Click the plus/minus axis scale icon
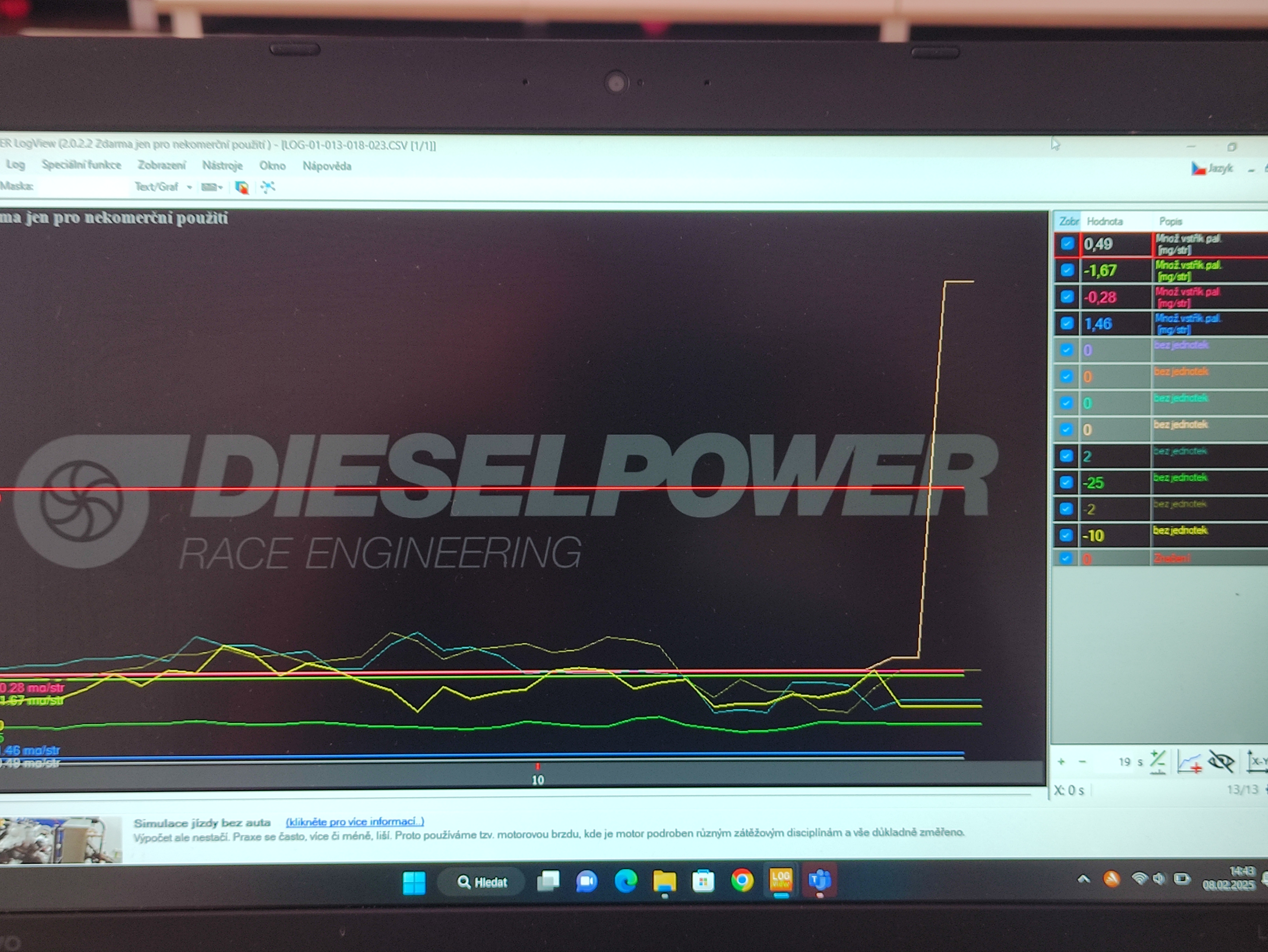Image resolution: width=1268 pixels, height=952 pixels. point(1157,762)
